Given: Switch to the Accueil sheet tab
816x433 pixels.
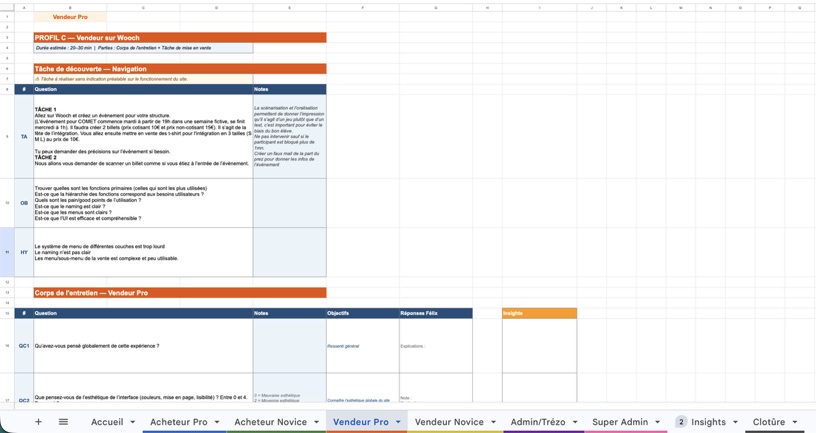Looking at the screenshot, I should (107, 422).
